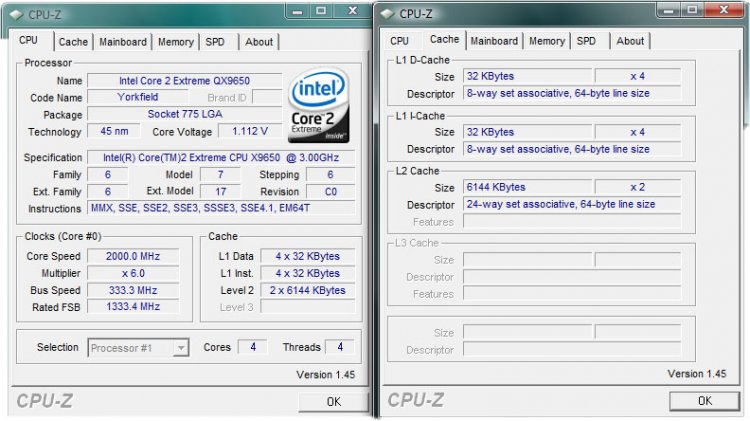The width and height of the screenshot is (750, 421).
Task: Click L1 D-Cache multiplier 'x 4'
Action: [x=638, y=76]
